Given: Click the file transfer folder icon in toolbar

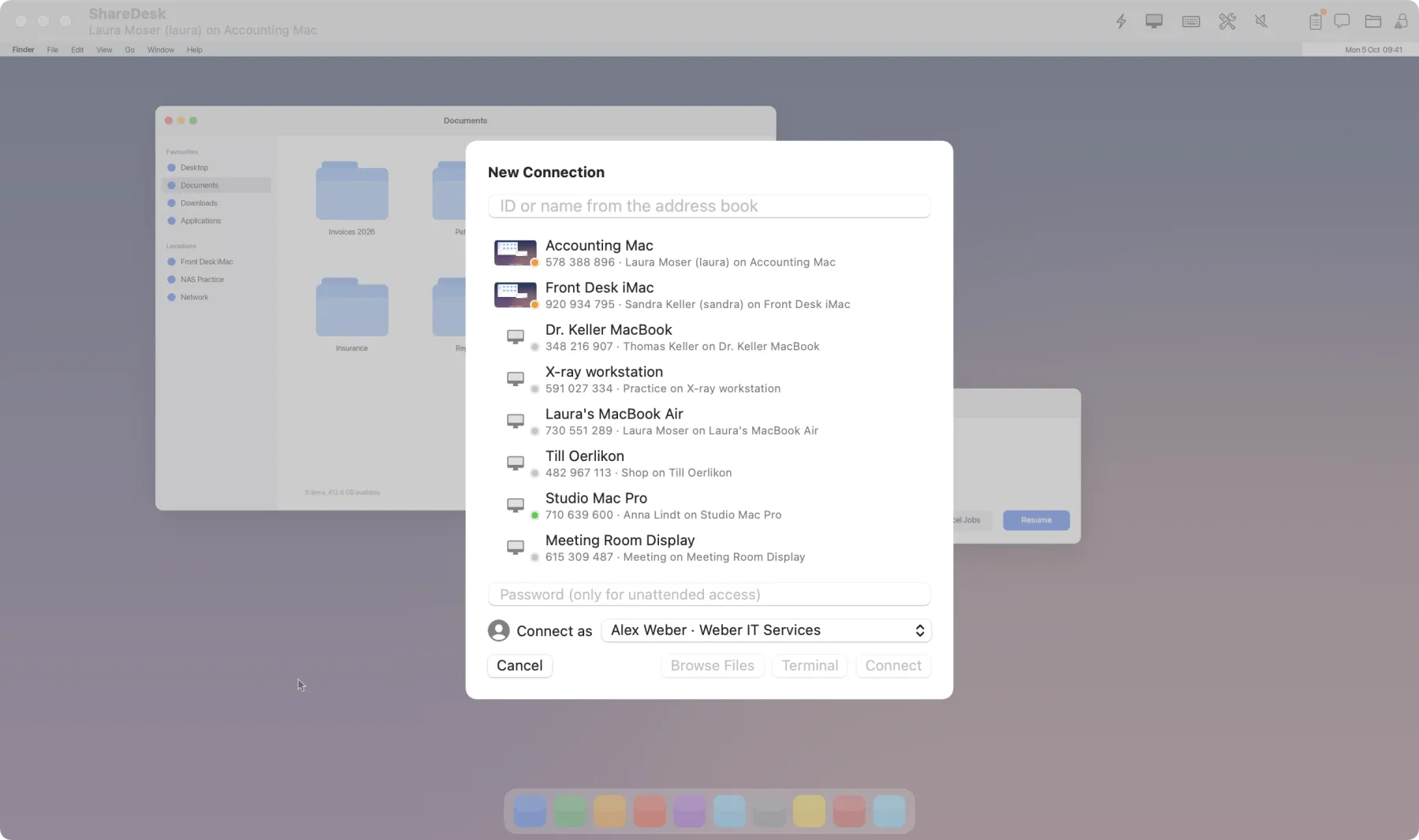Looking at the screenshot, I should point(1373,21).
